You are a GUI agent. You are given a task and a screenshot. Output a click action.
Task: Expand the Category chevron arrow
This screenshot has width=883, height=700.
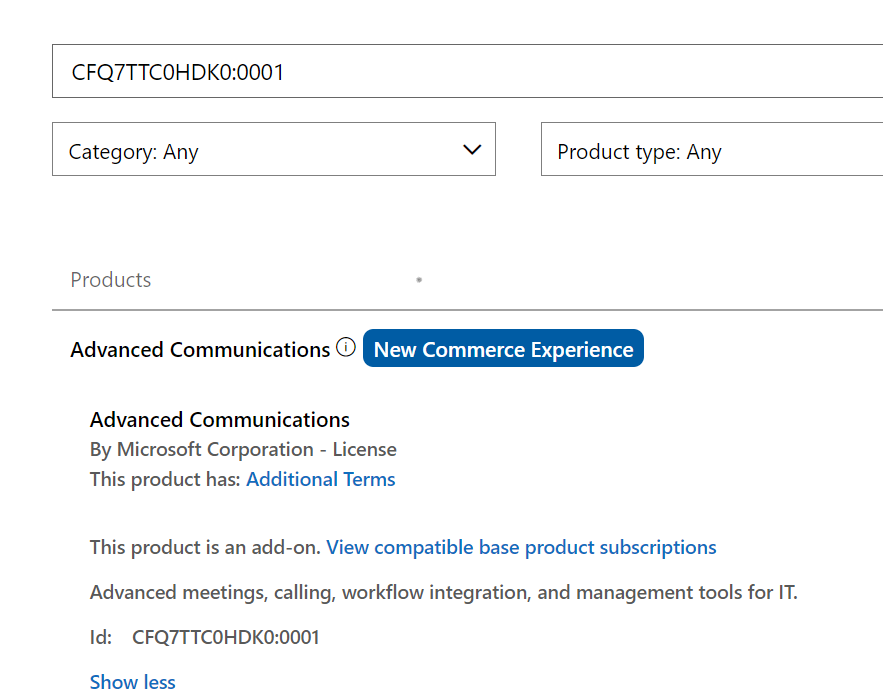[472, 149]
